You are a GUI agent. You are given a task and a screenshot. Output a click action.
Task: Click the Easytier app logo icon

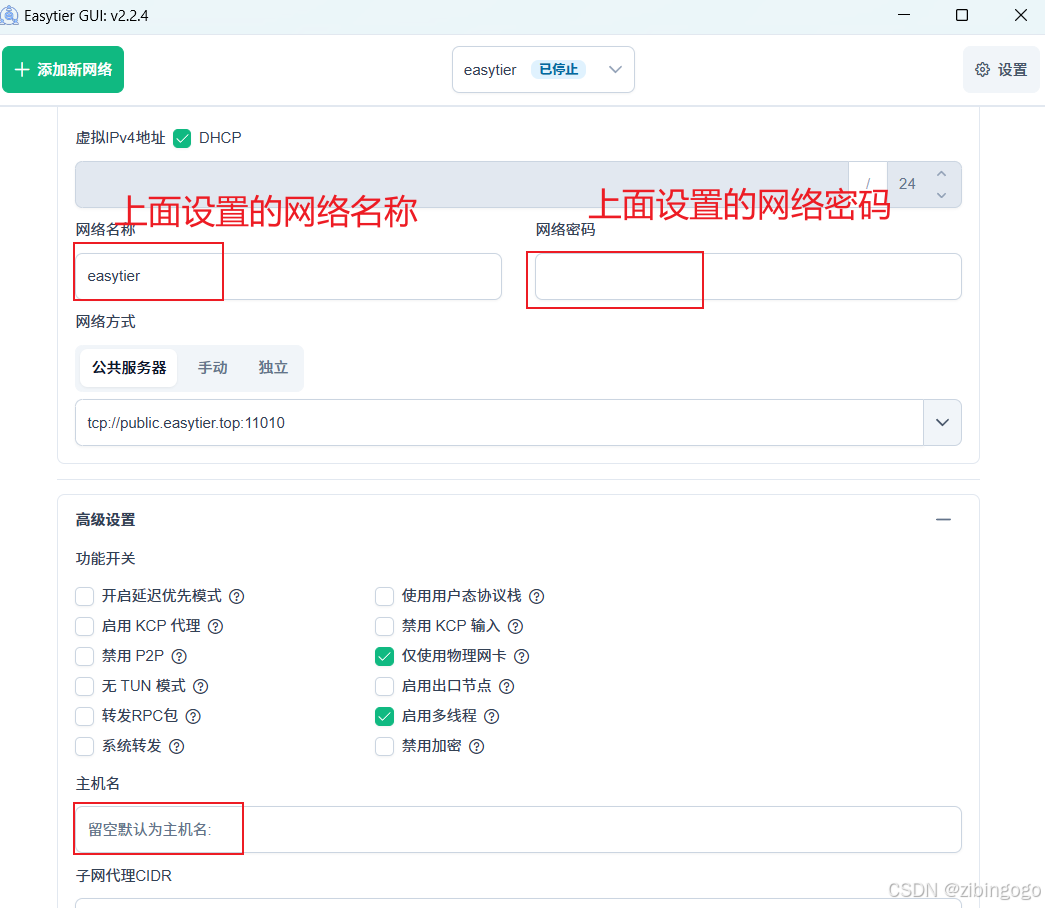9,15
